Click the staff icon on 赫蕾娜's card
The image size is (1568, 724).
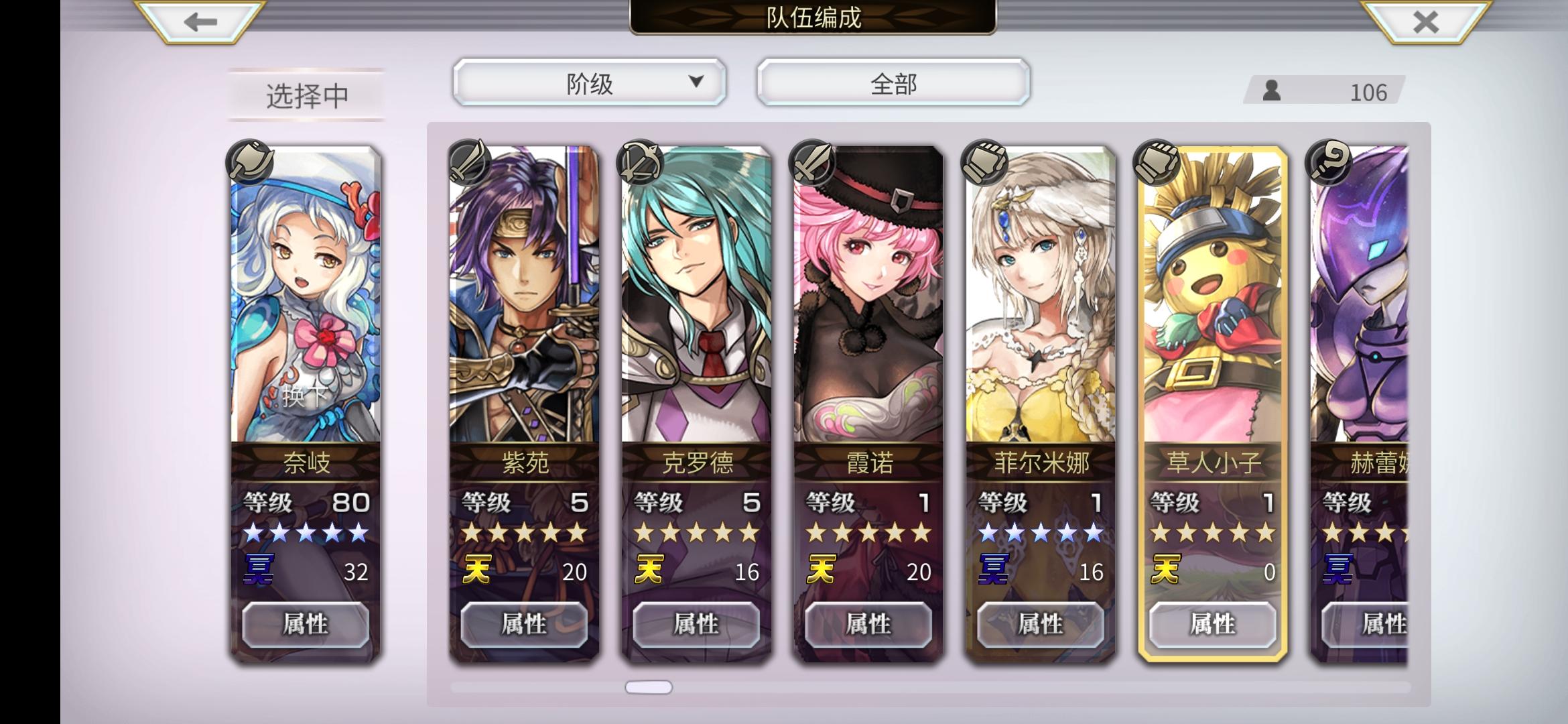coord(1329,162)
